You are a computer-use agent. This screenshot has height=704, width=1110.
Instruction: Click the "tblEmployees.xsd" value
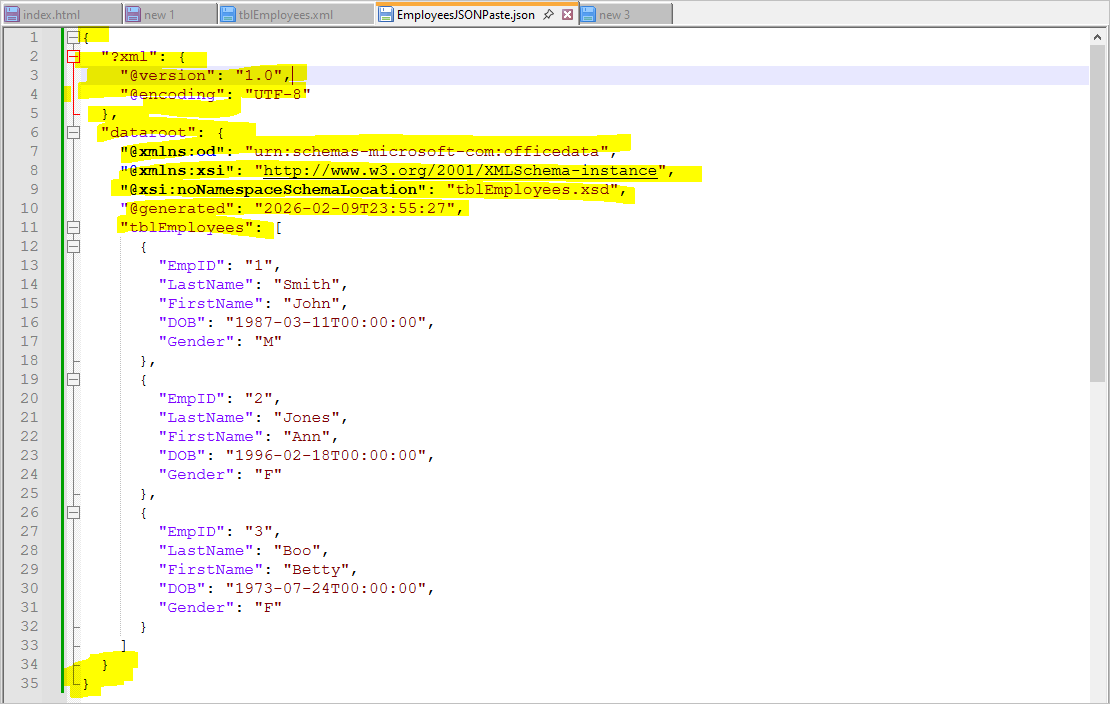532,190
